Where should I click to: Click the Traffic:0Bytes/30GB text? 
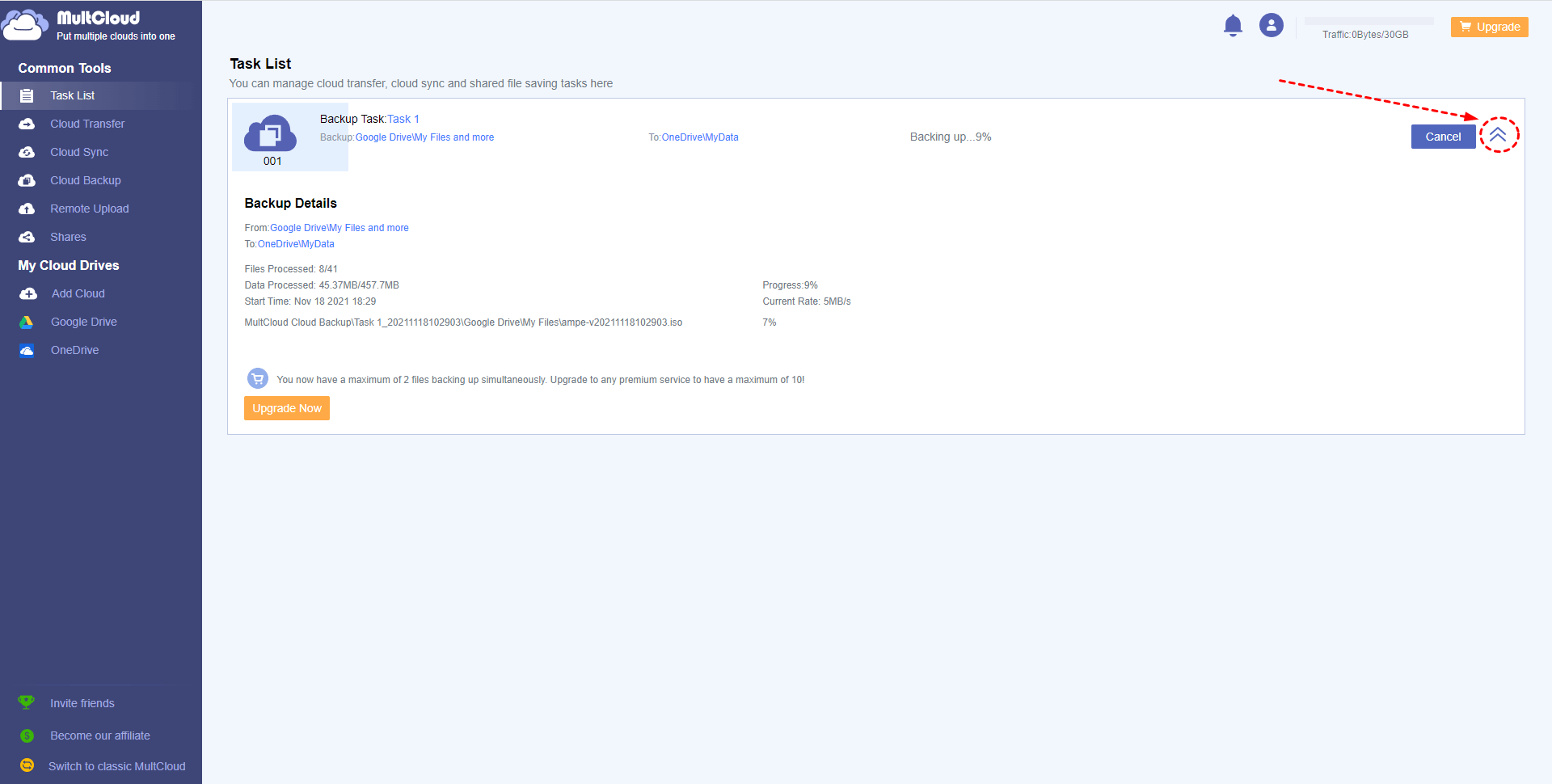[1365, 35]
